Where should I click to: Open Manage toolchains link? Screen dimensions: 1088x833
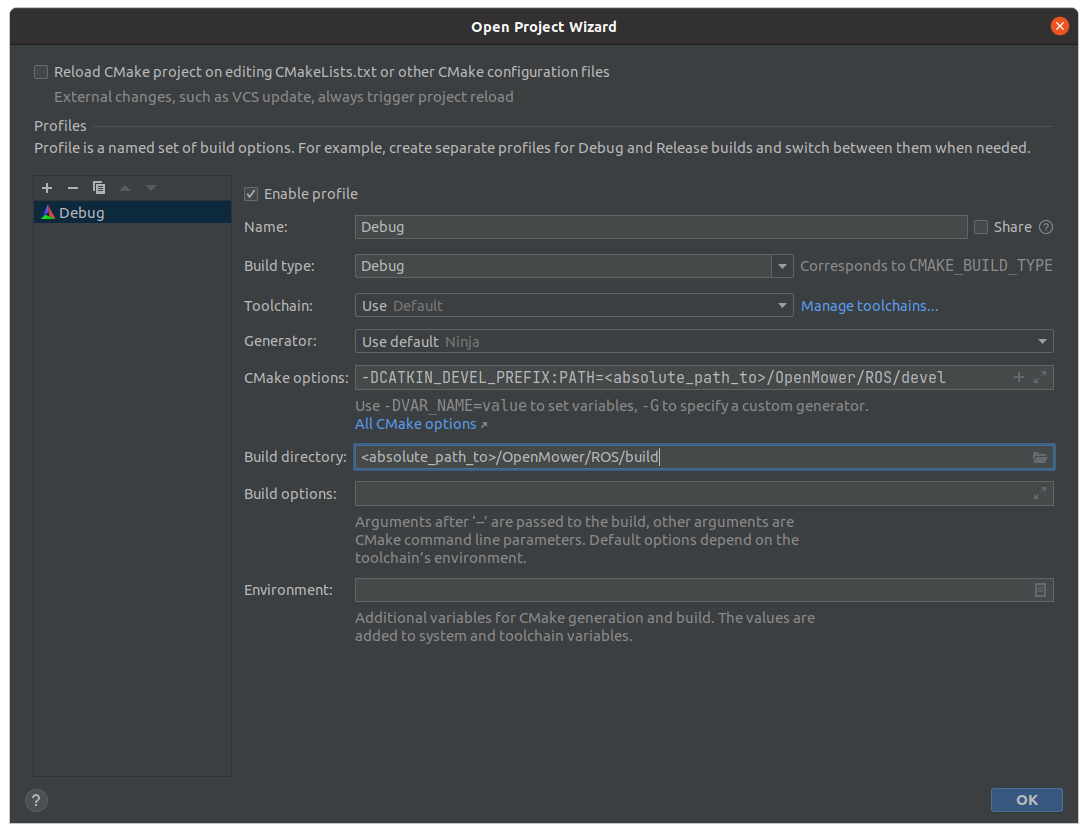(869, 305)
